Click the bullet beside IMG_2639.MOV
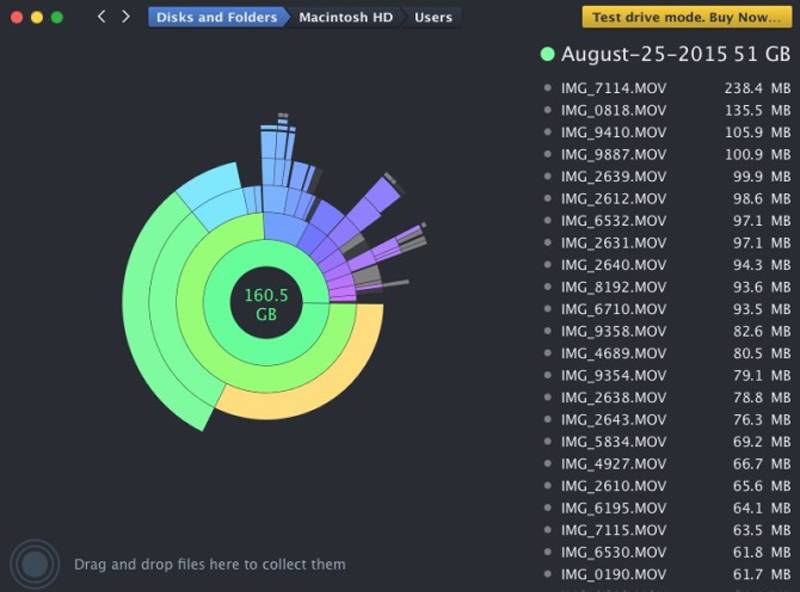 pos(548,176)
